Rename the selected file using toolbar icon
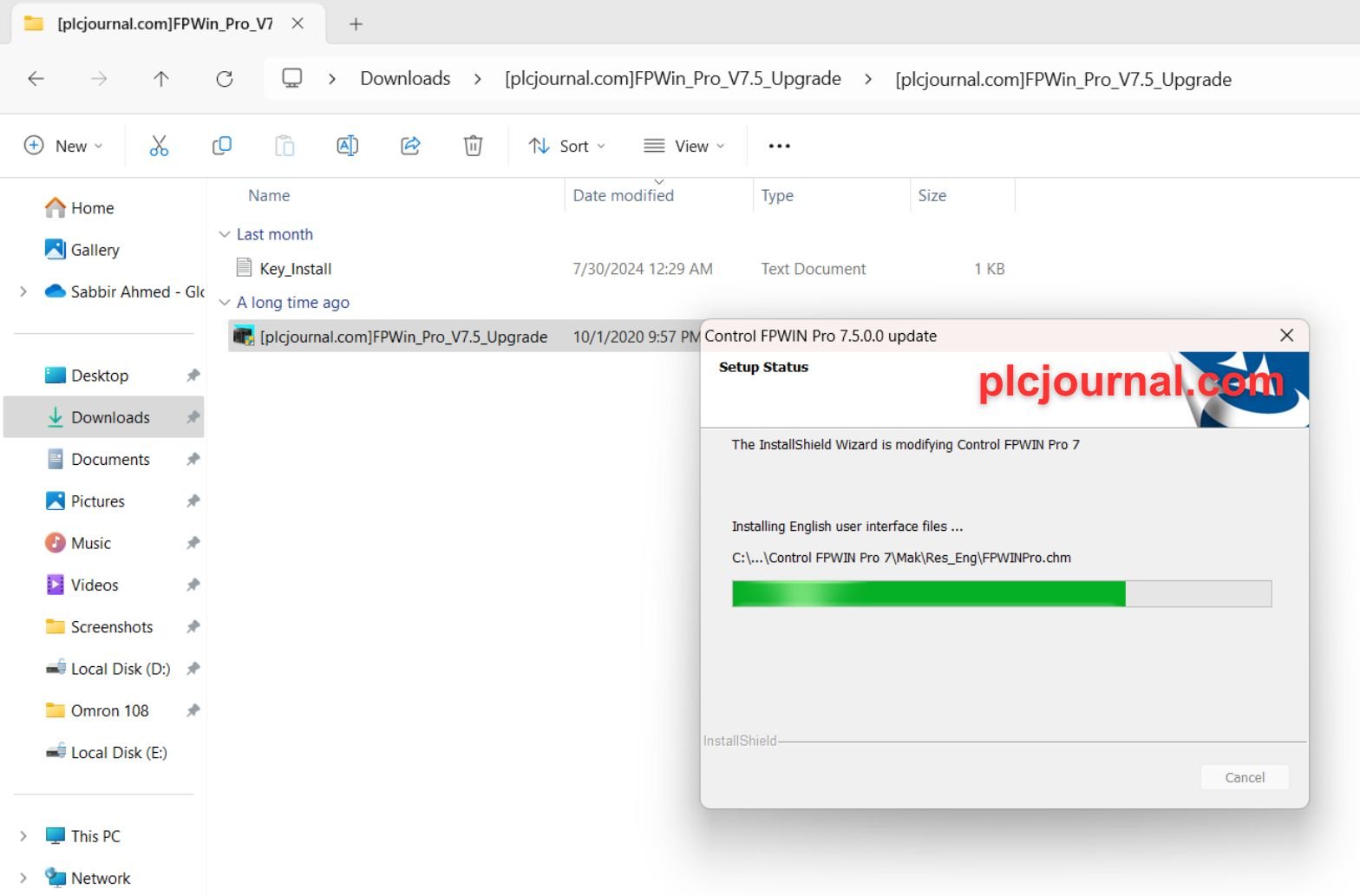The image size is (1360, 896). point(347,146)
